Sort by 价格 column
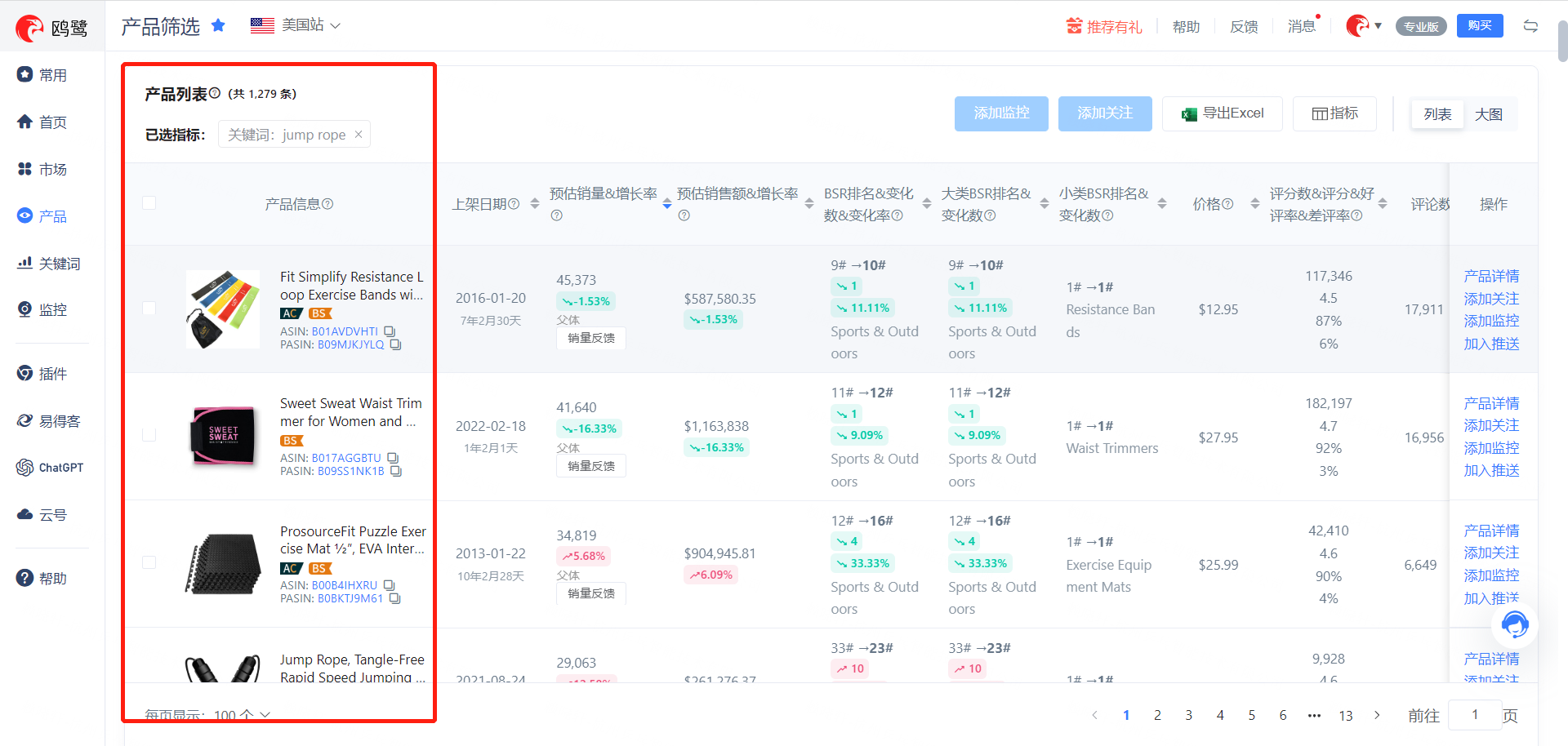Screen dimensions: 1568x746 pos(1255,203)
